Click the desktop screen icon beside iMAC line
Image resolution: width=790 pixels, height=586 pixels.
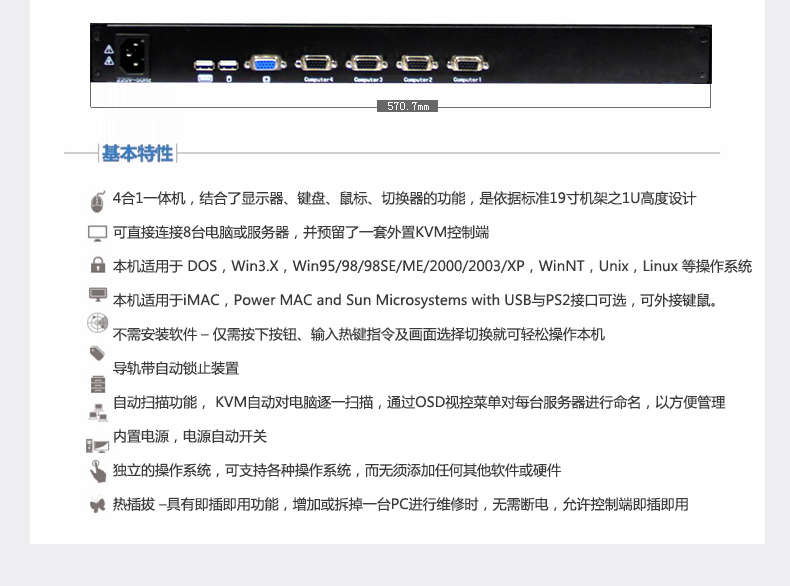[98, 295]
